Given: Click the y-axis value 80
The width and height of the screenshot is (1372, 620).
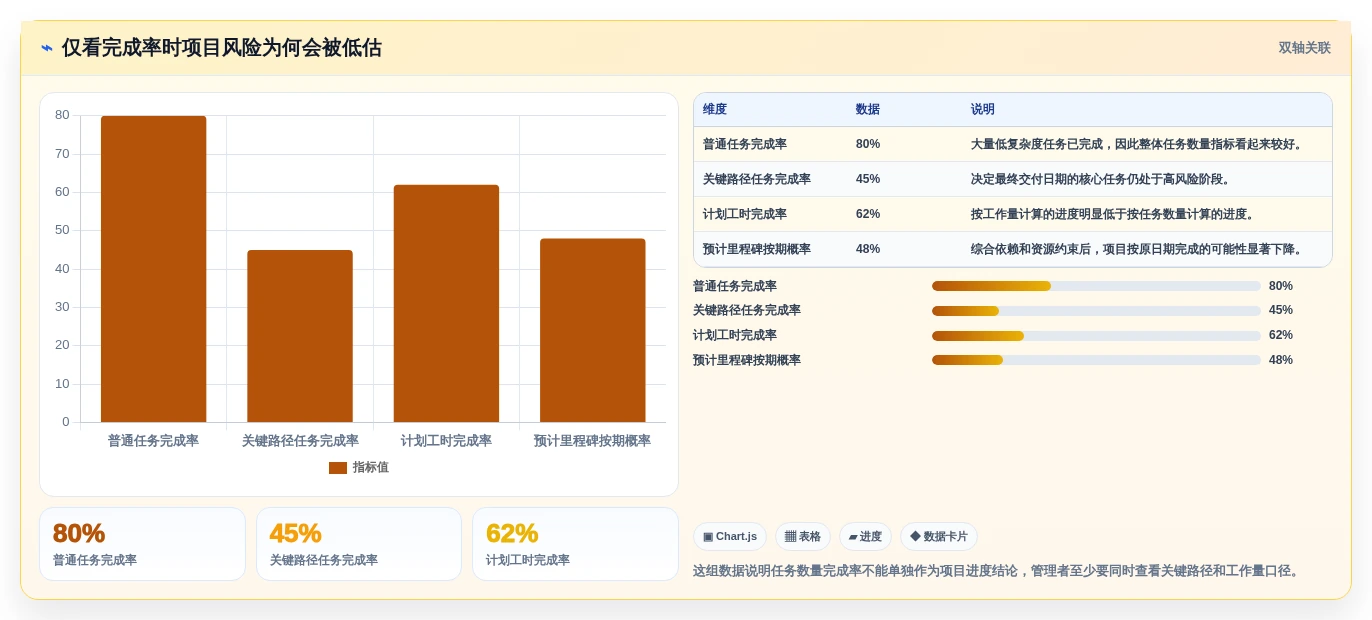Looking at the screenshot, I should 62,115.
